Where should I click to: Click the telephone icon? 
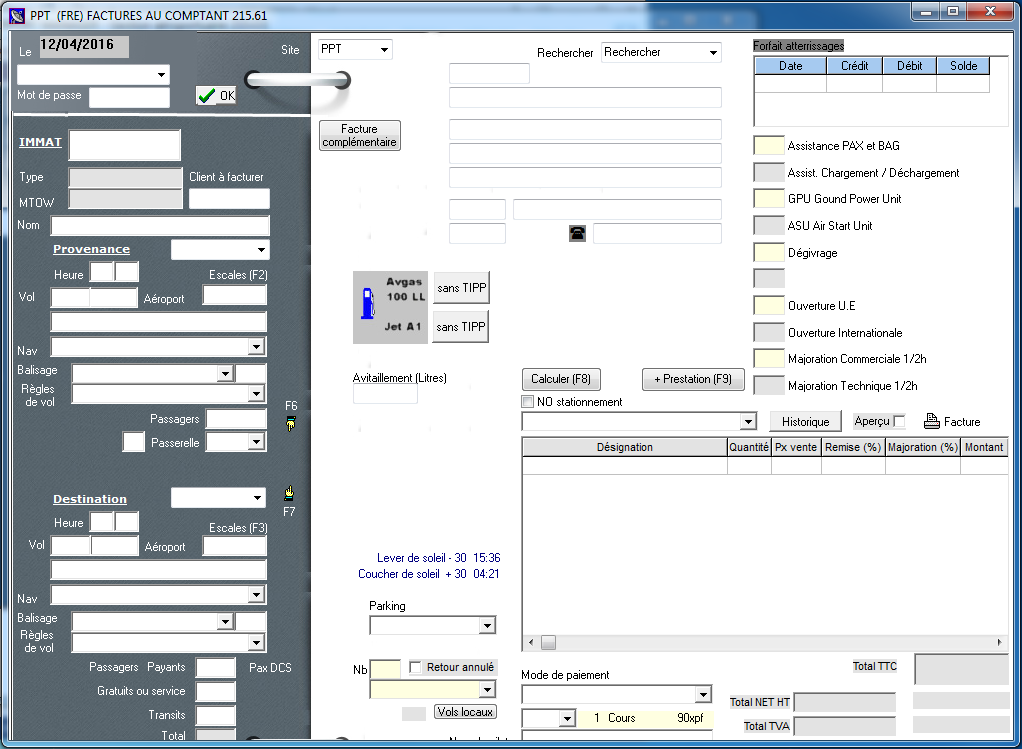577,234
